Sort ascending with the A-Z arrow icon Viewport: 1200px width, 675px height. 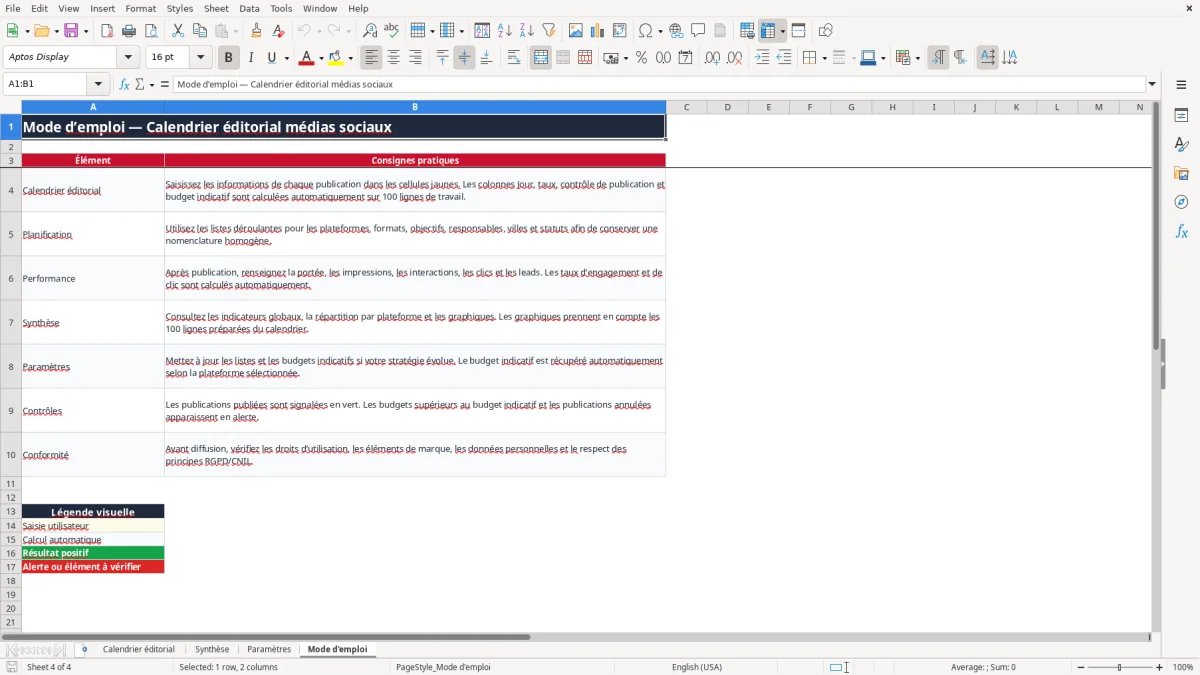[505, 31]
